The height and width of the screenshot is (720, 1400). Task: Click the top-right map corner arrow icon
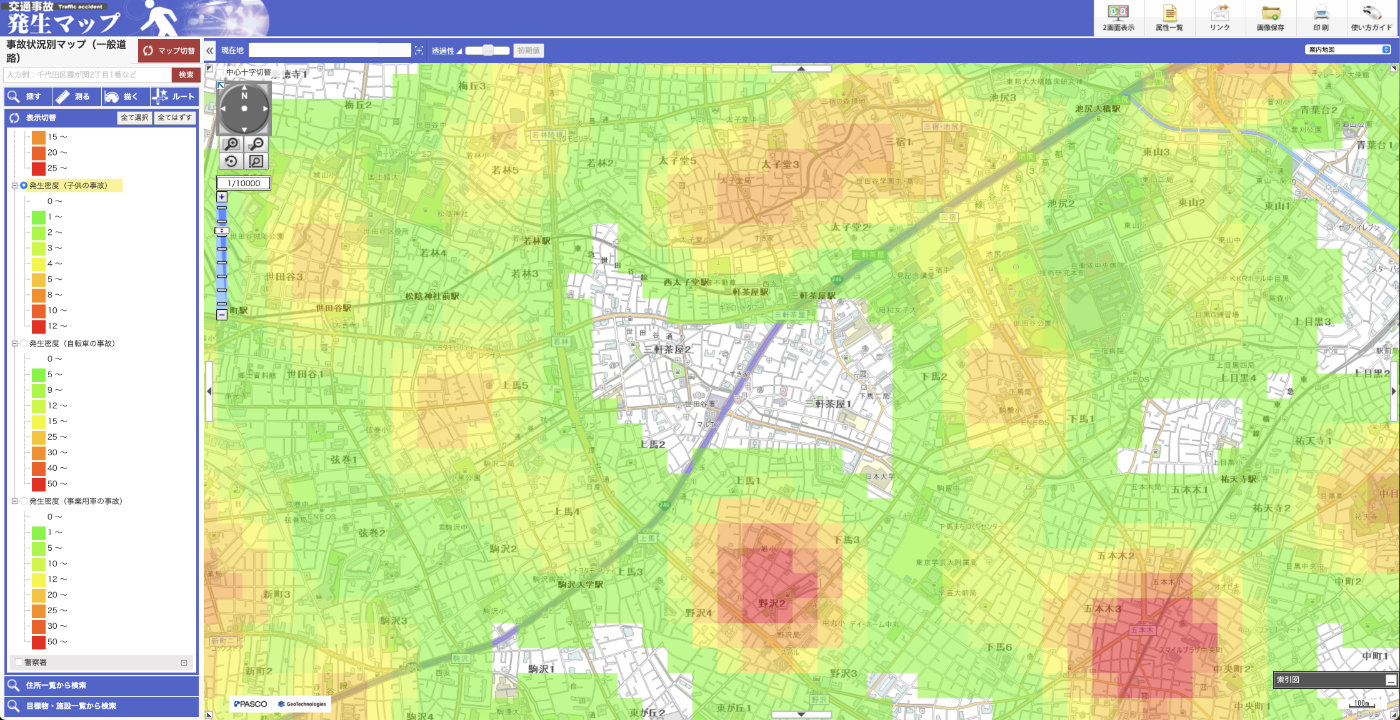point(1393,68)
